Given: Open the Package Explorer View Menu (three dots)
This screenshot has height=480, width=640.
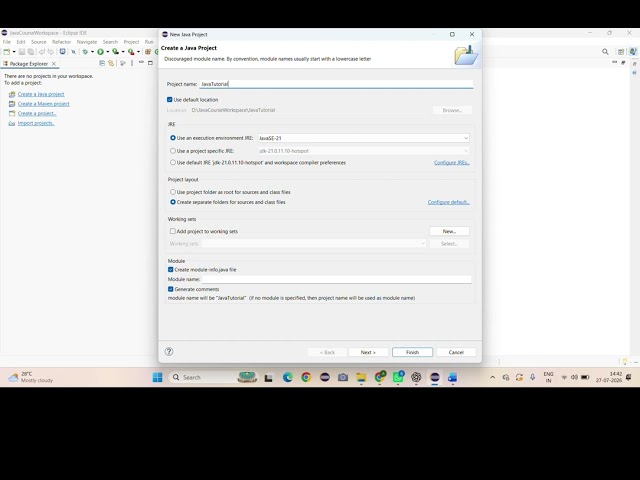Looking at the screenshot, I should click(x=132, y=63).
